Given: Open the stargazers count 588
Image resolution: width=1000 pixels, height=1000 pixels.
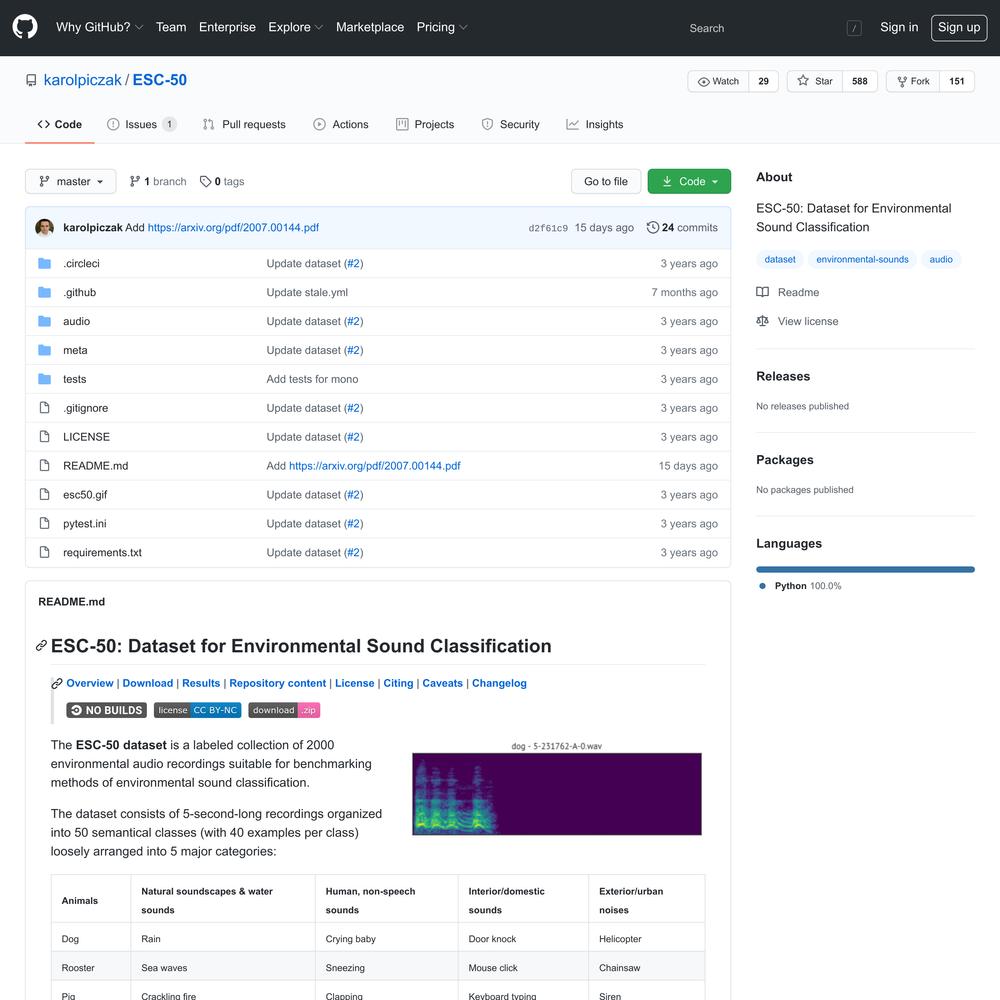Looking at the screenshot, I should click(860, 82).
